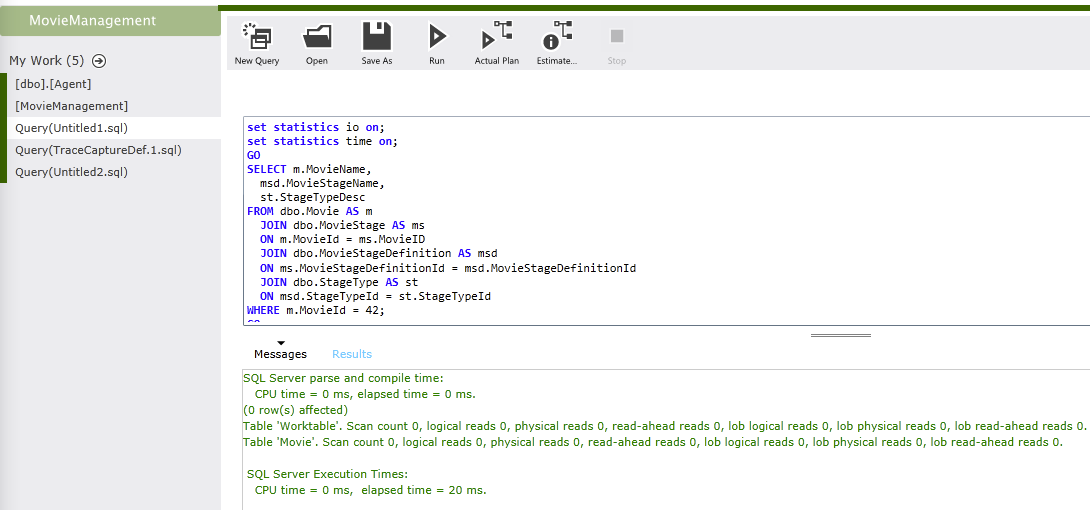Click 'SQL Server Execution Times:' message
Screen dimensions: 1090x510
(328, 475)
